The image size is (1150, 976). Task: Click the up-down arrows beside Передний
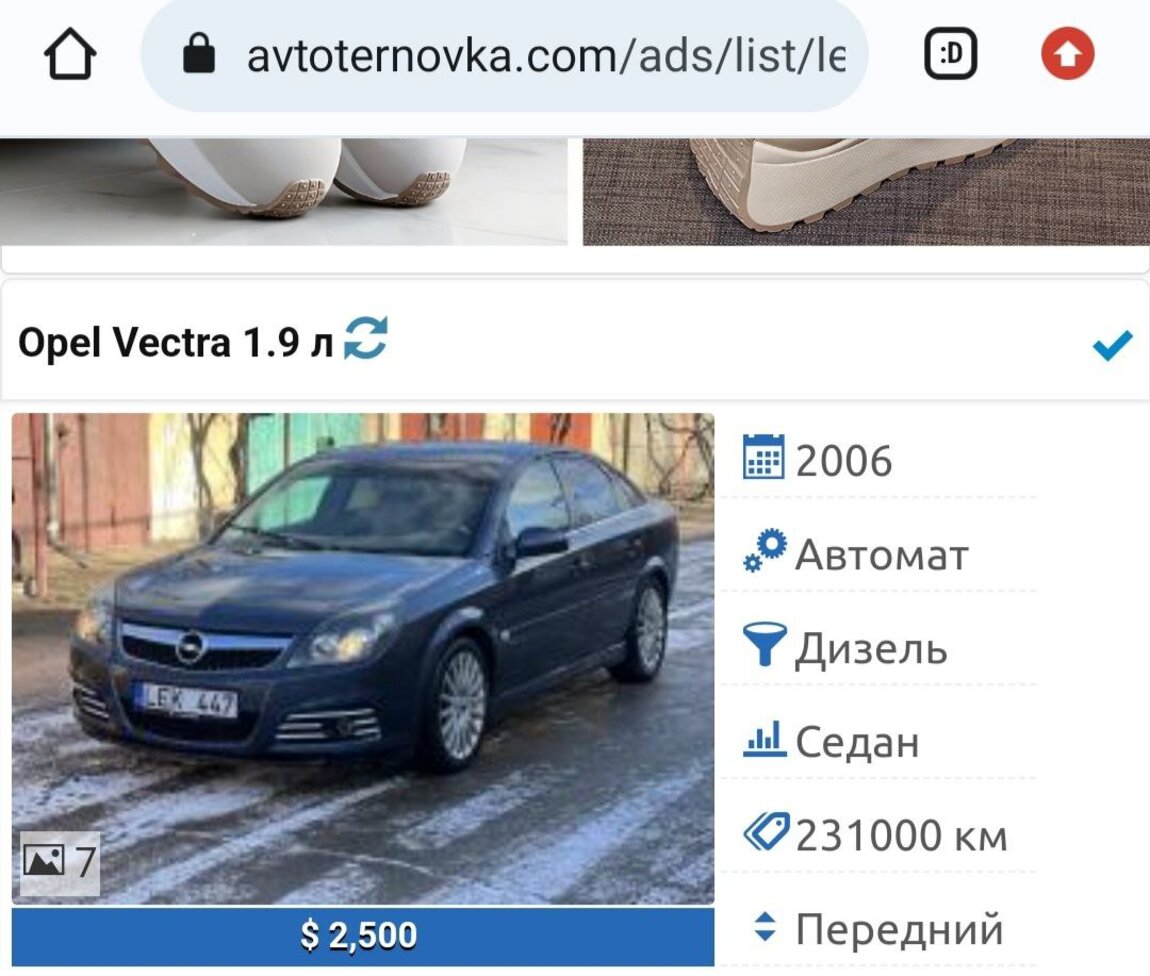(764, 926)
